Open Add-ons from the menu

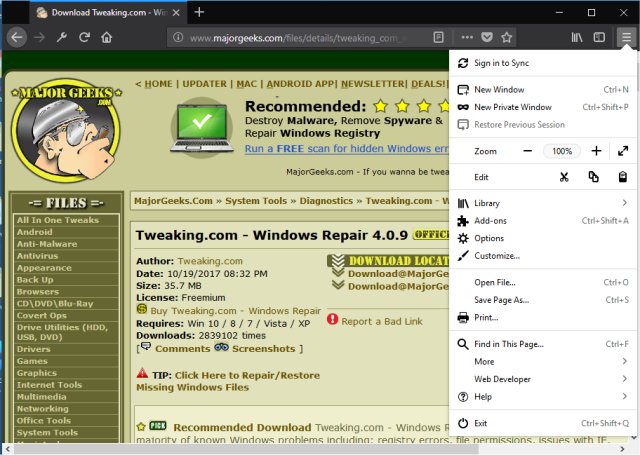pyautogui.click(x=543, y=221)
